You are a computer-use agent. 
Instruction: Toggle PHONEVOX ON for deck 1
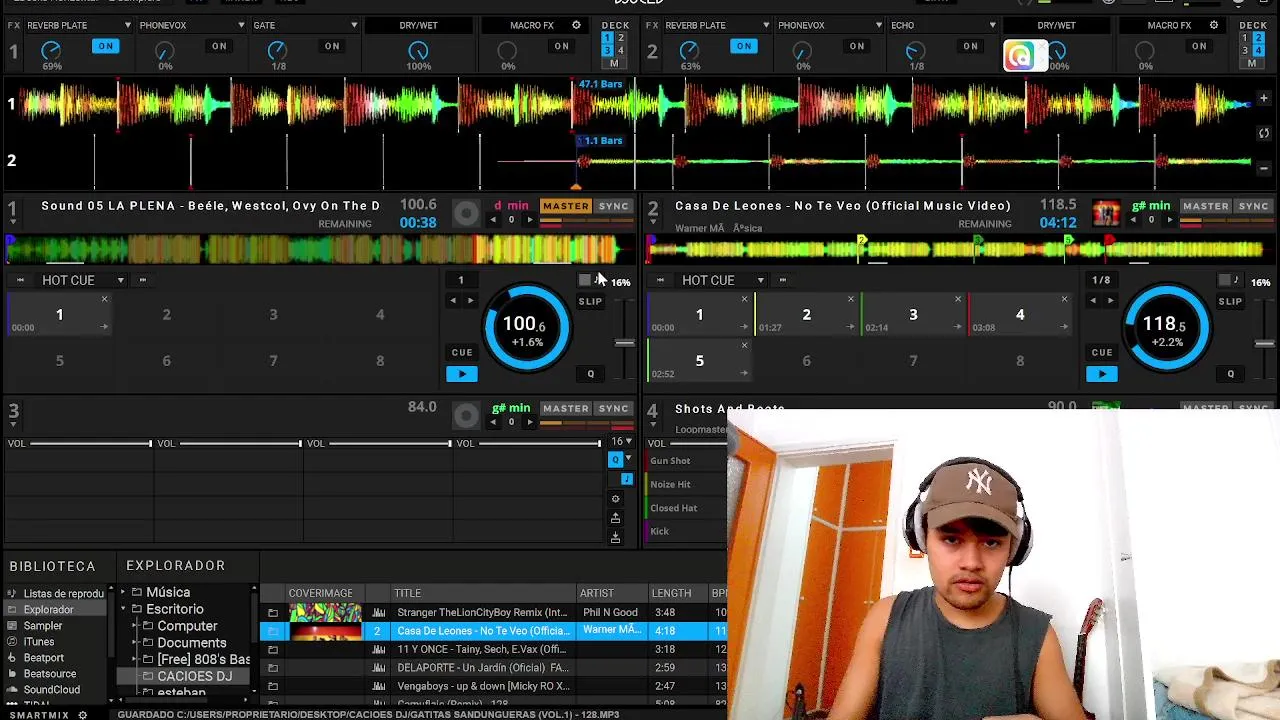(219, 46)
